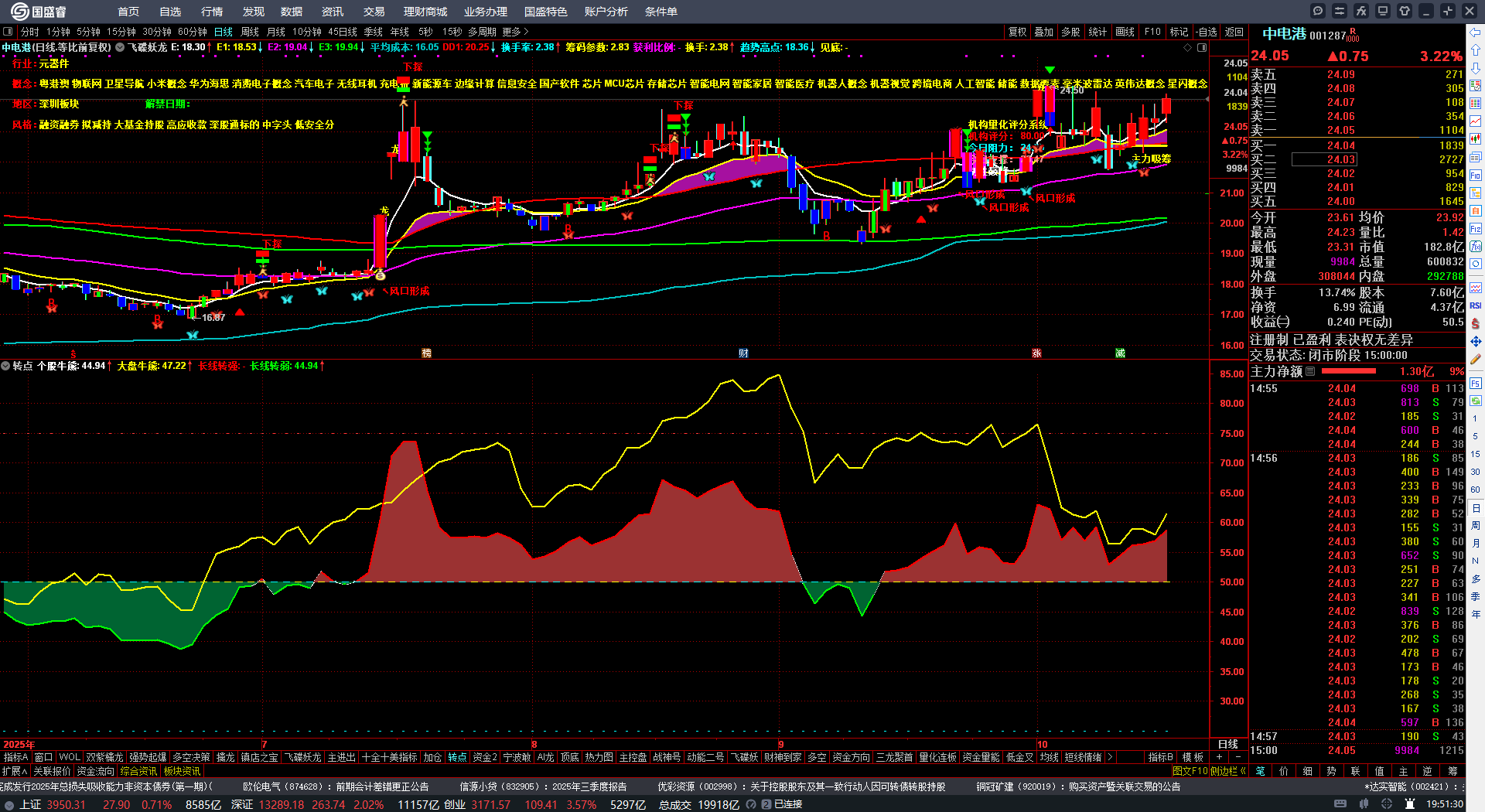Open the 综合资讯 news tab
The width and height of the screenshot is (1485, 812).
[x=138, y=771]
